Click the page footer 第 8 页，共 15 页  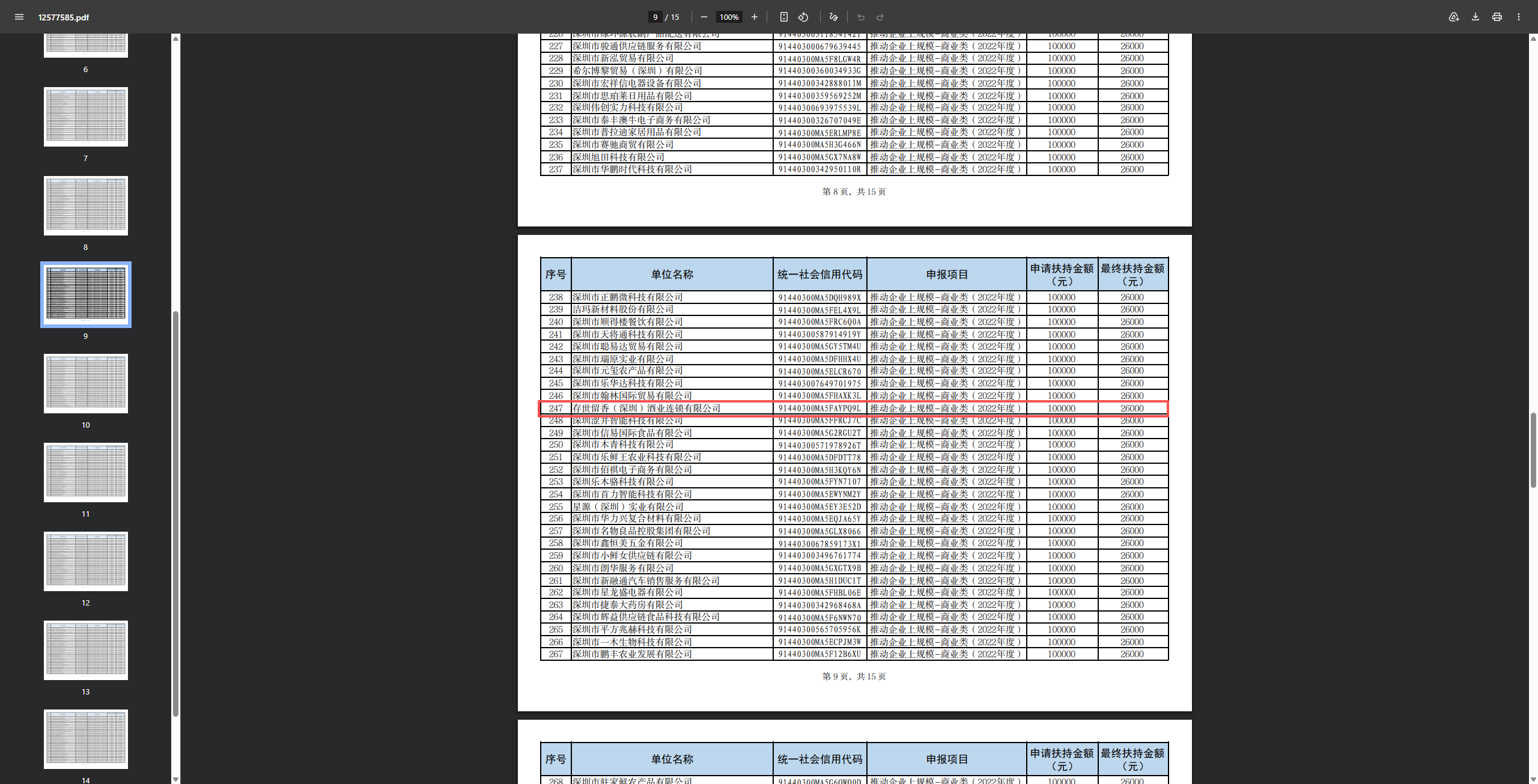click(854, 192)
